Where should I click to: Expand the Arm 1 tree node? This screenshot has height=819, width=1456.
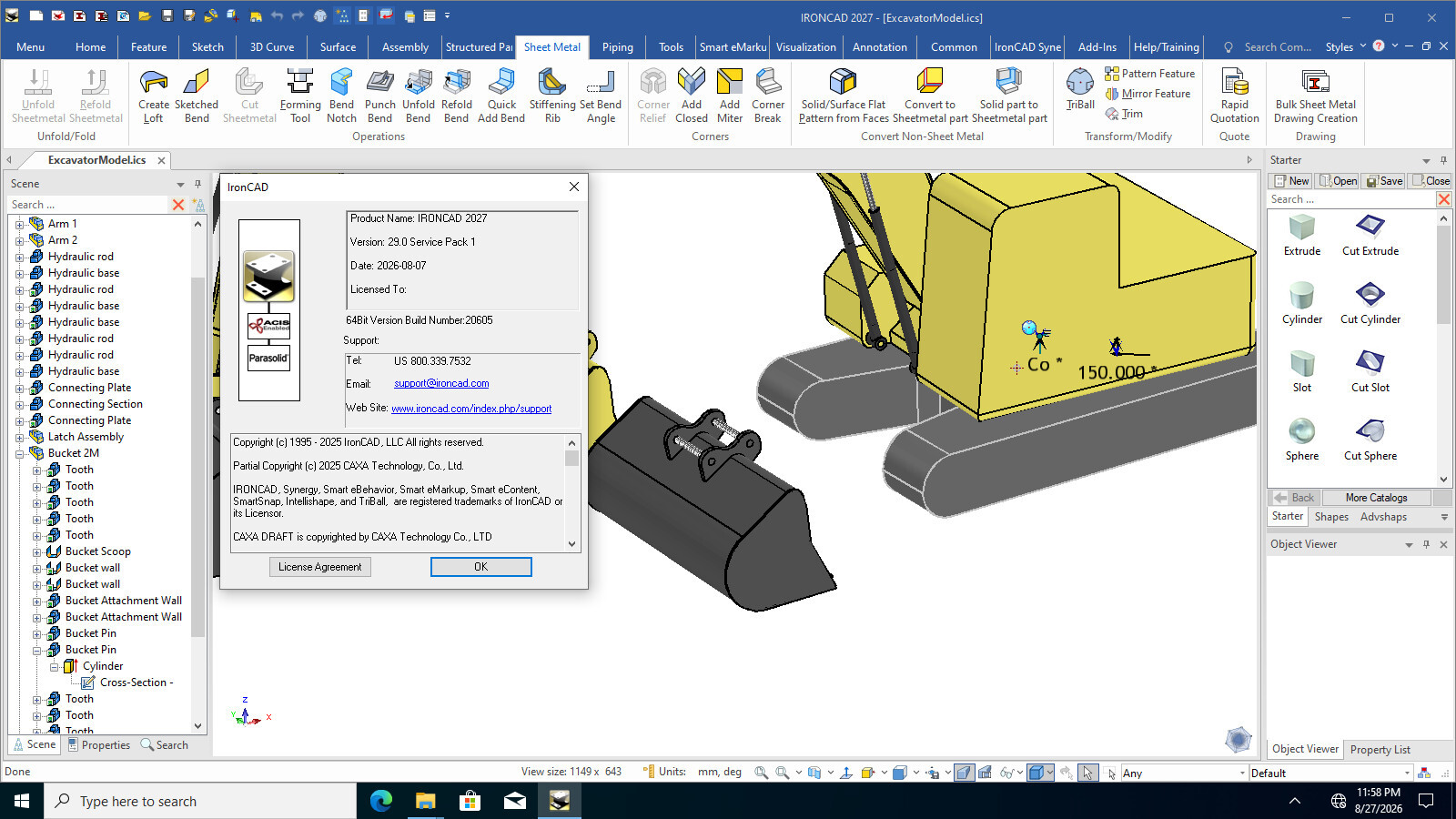point(19,225)
